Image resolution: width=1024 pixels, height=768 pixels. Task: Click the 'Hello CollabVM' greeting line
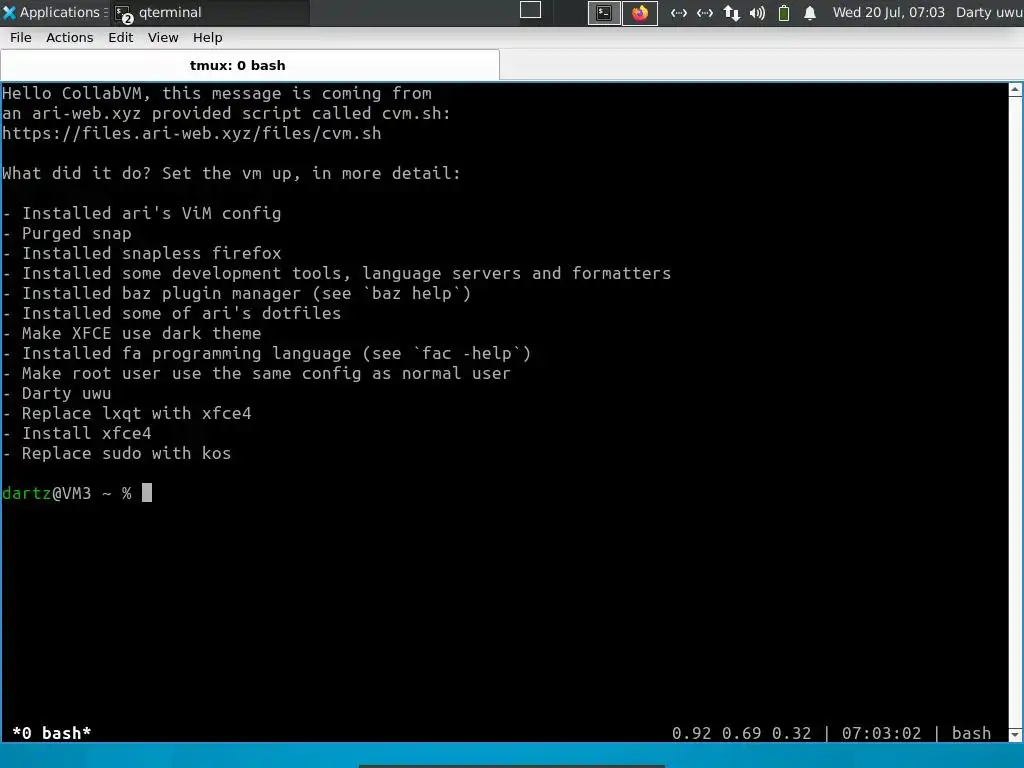217,93
